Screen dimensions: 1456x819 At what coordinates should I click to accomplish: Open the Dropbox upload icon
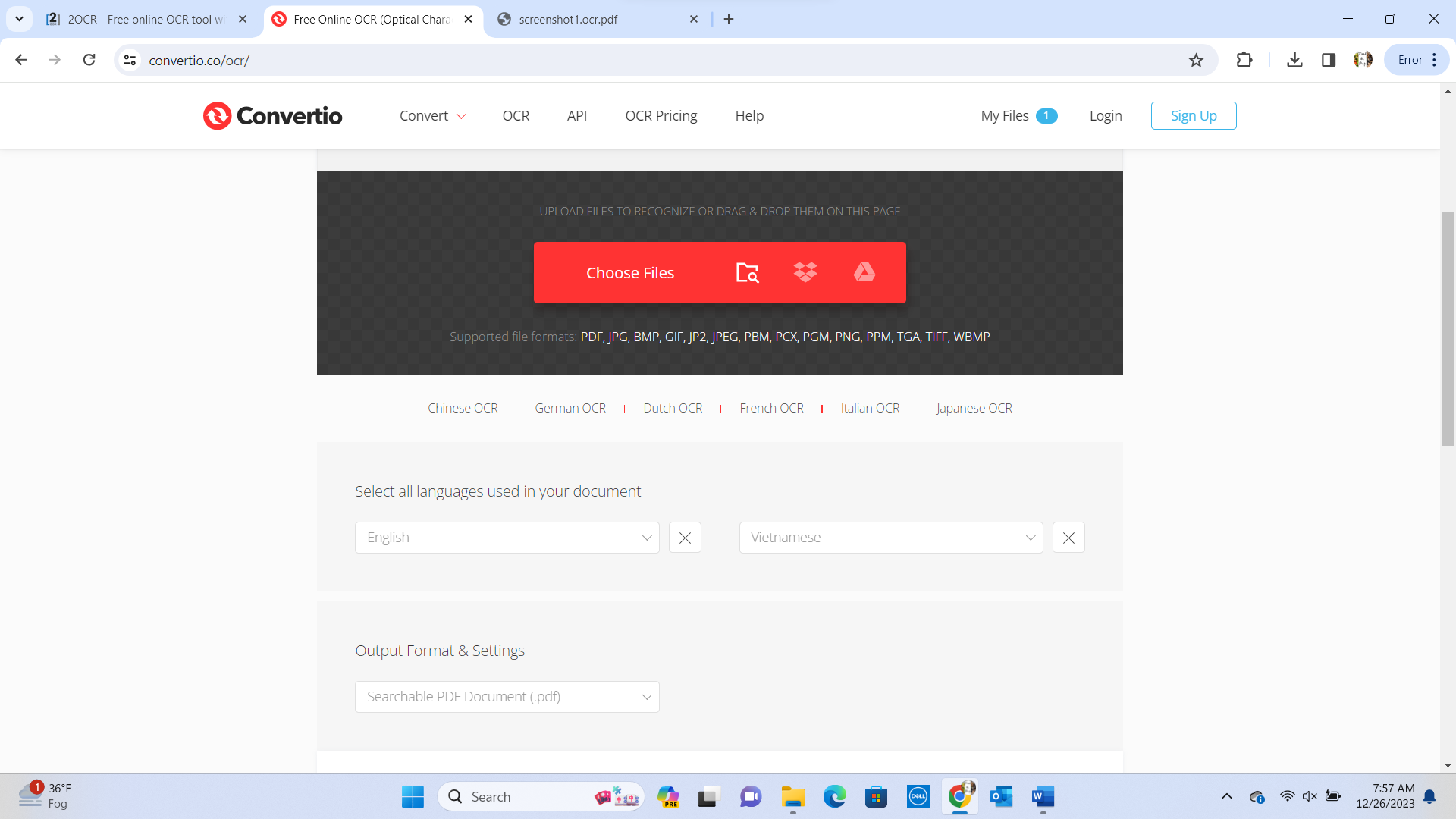coord(805,272)
